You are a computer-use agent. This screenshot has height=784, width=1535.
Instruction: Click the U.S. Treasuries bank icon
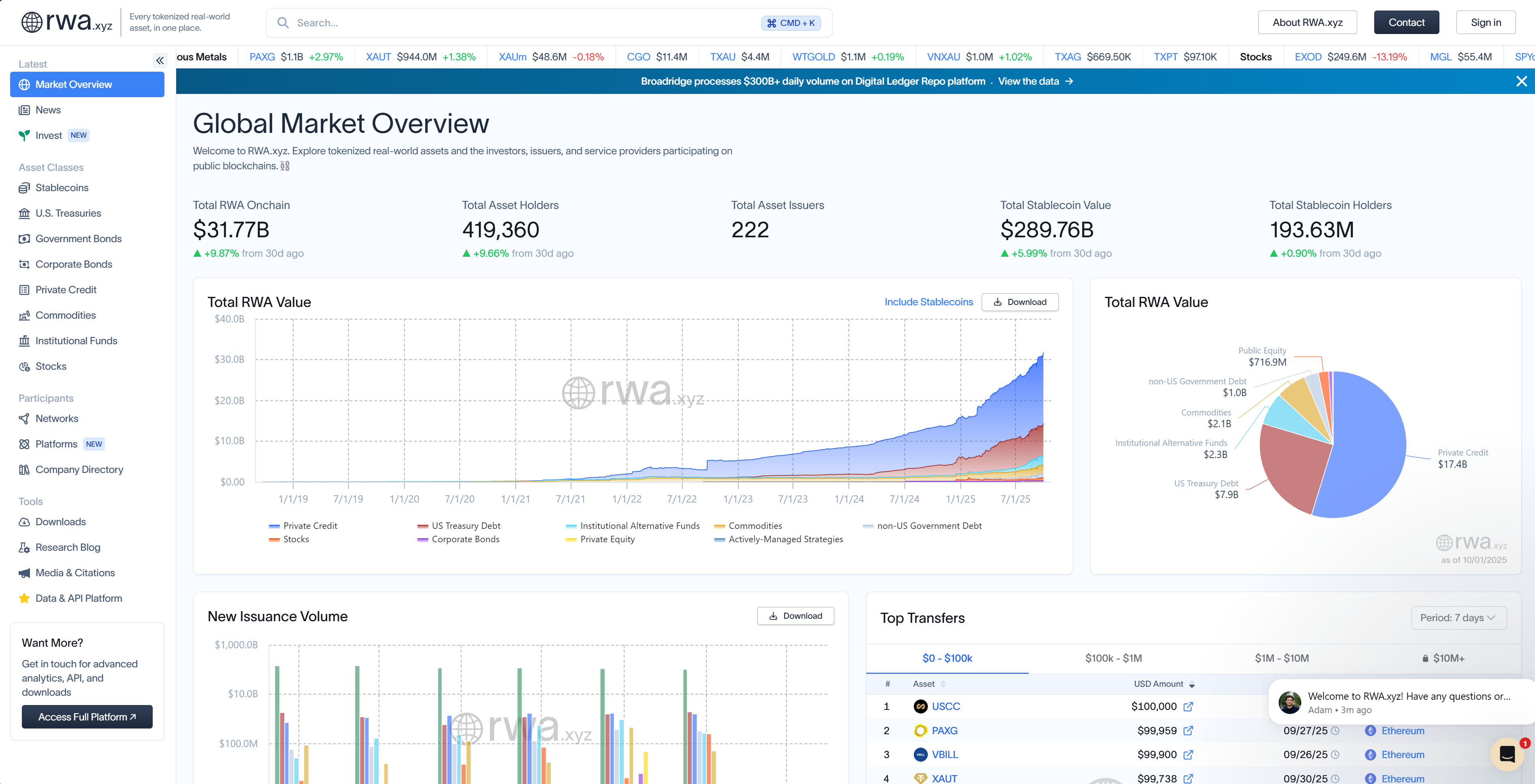click(24, 213)
